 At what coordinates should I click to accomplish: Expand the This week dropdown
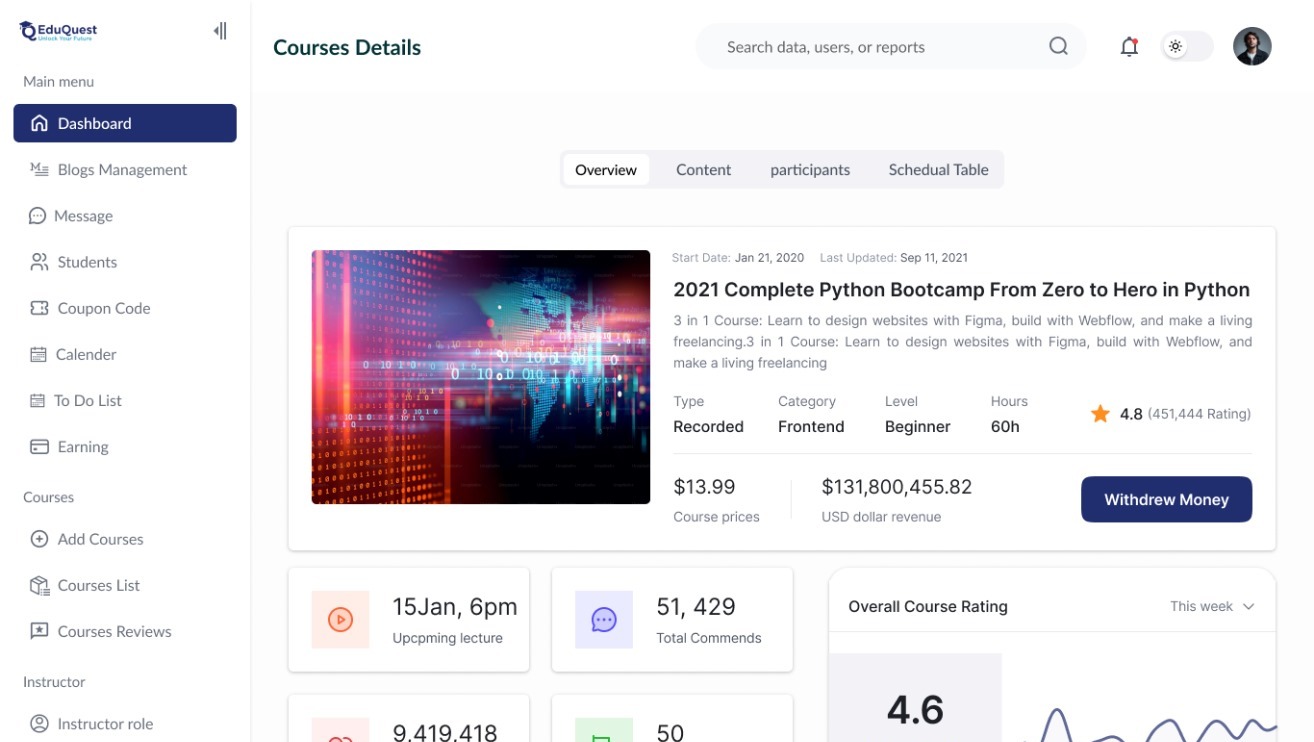click(x=1212, y=606)
